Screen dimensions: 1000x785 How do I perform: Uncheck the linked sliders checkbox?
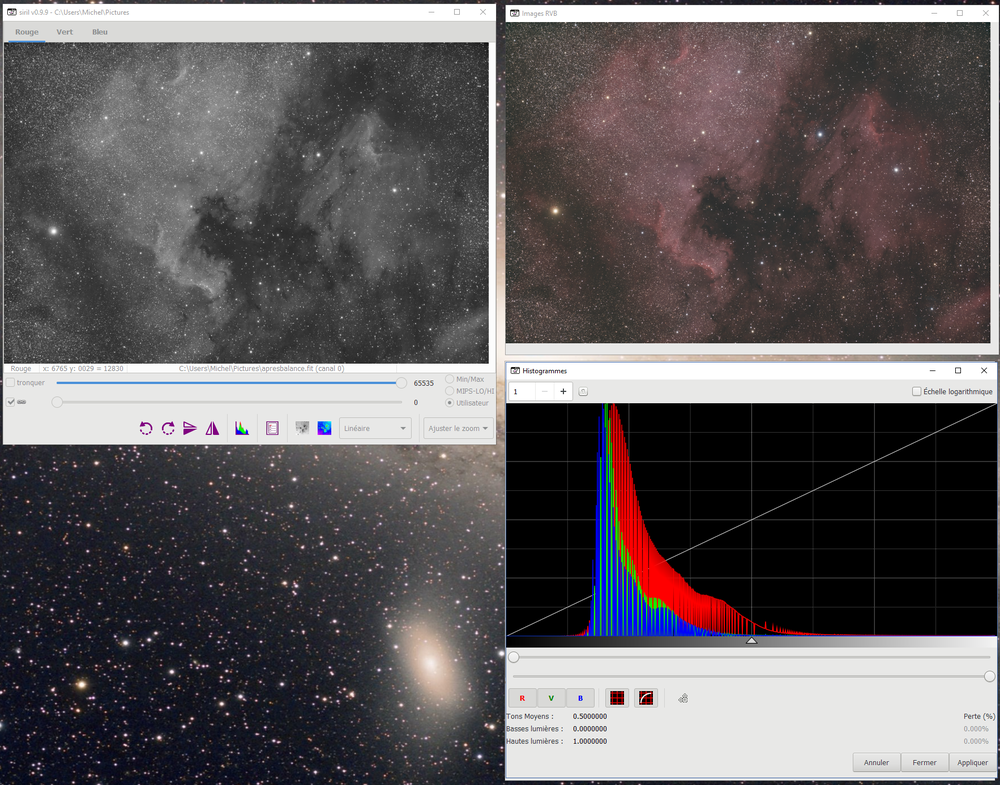pyautogui.click(x=10, y=402)
